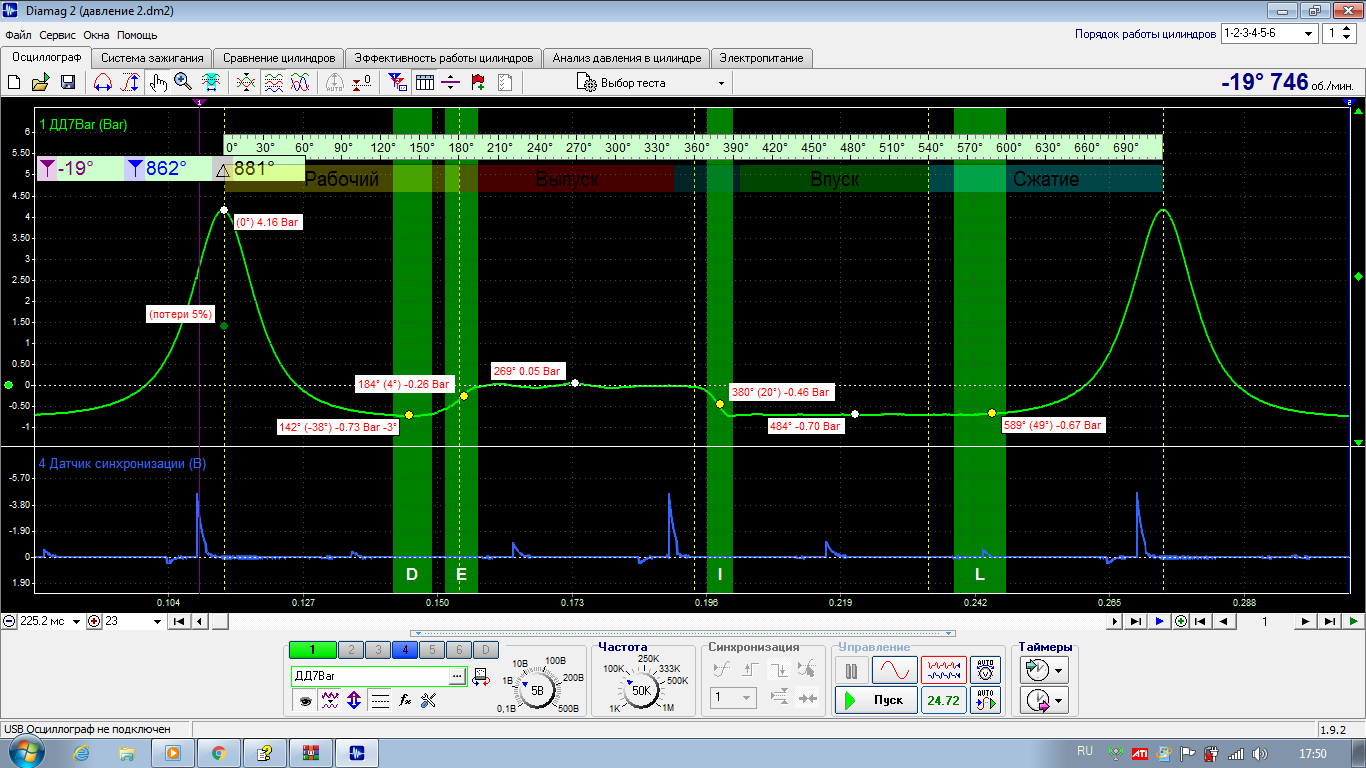Open a file with the folder icon

click(41, 83)
